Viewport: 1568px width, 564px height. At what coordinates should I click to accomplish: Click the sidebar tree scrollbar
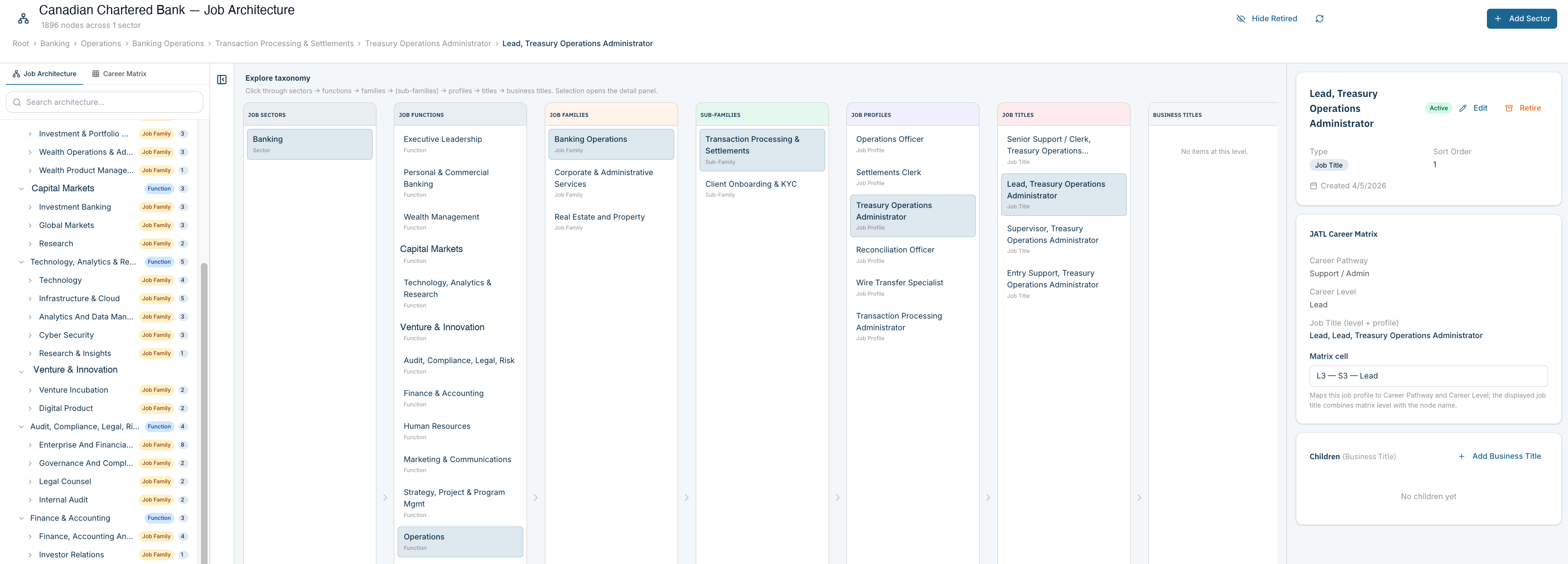coord(205,414)
